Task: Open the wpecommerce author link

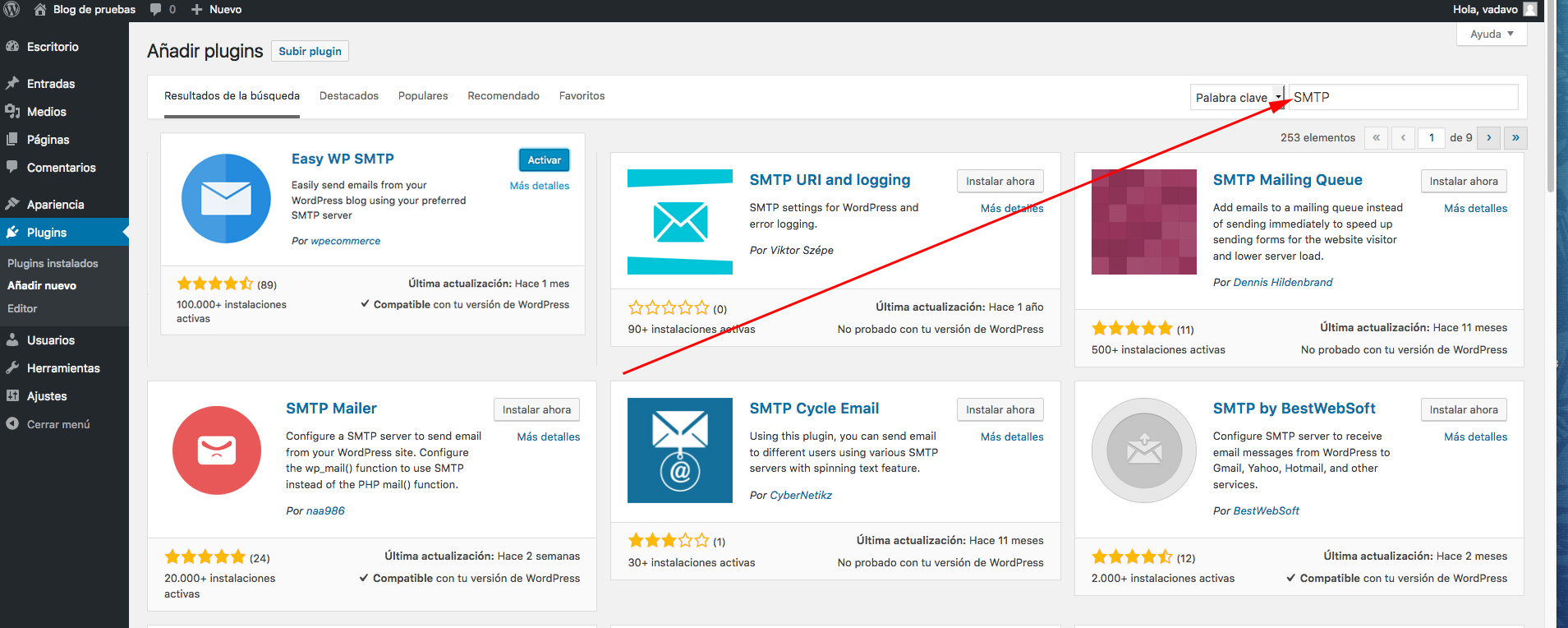Action: pos(346,242)
